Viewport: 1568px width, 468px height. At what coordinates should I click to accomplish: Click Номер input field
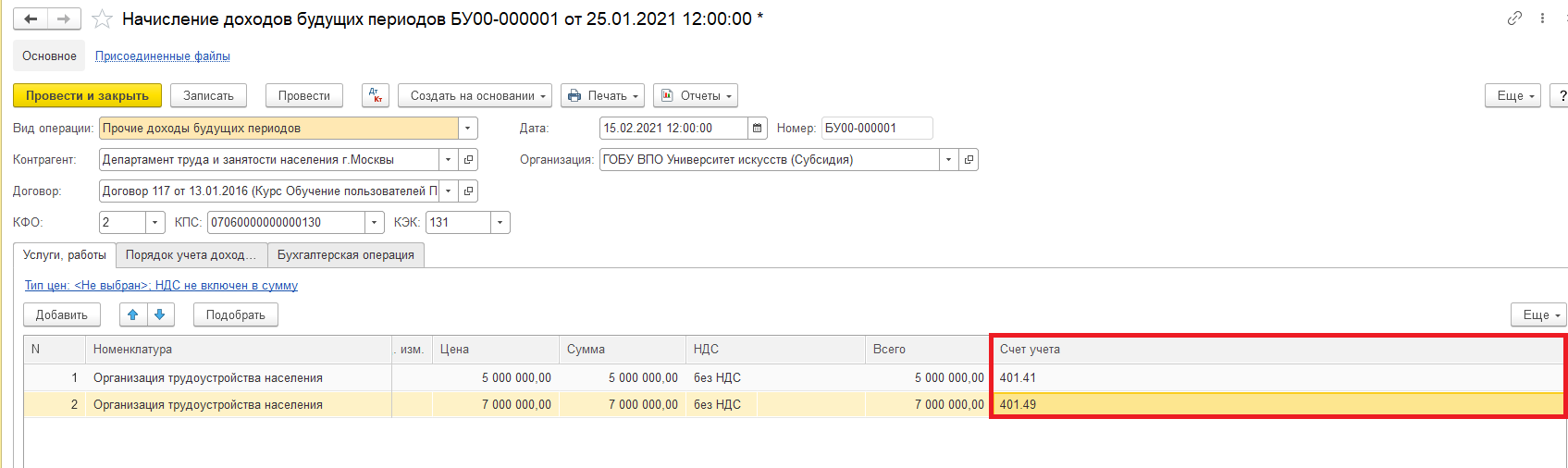pos(877,128)
